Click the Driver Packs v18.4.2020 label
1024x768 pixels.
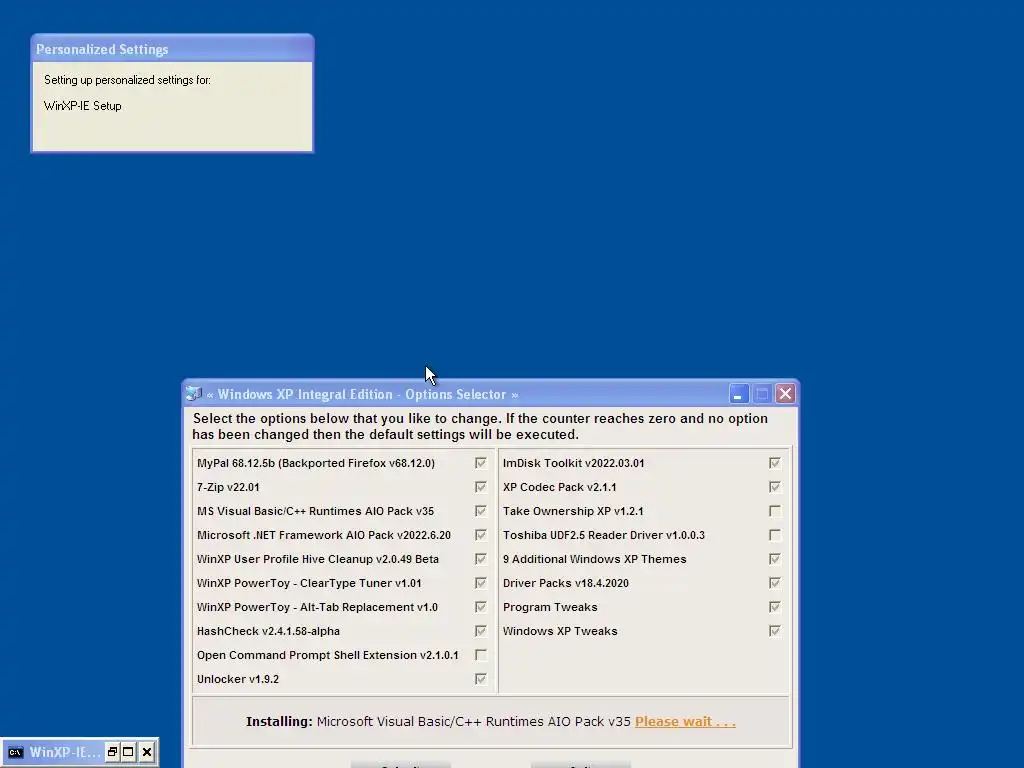(x=566, y=583)
